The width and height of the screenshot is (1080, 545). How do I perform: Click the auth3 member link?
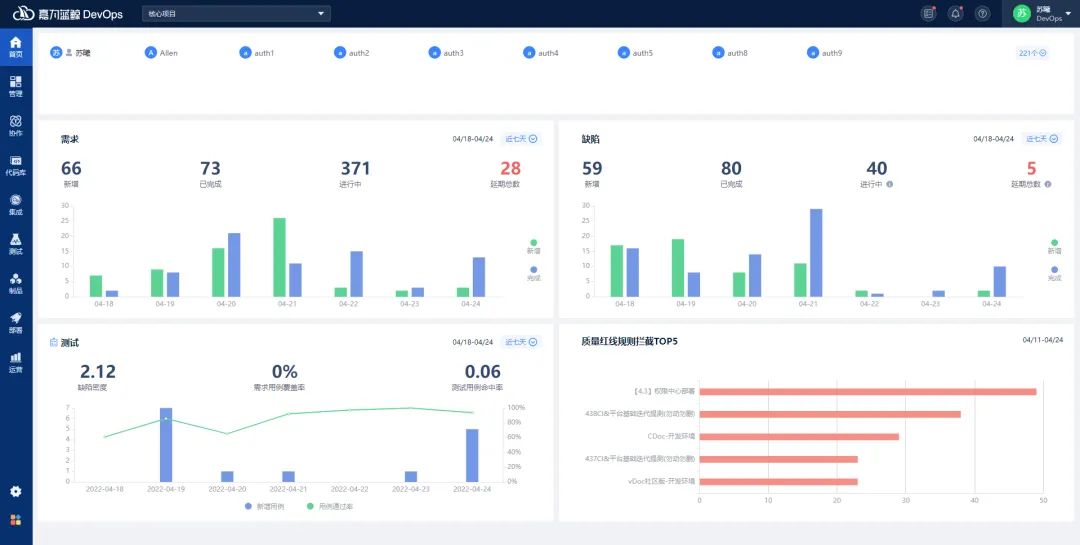(446, 53)
